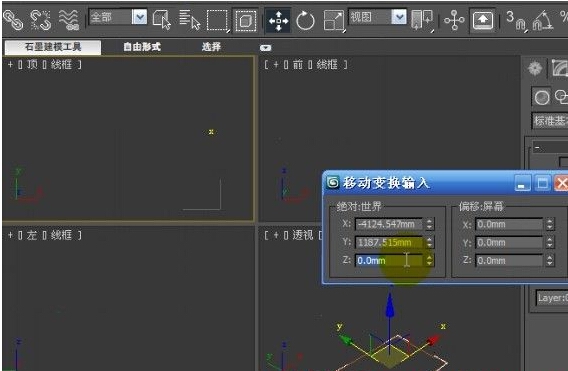
Task: Click the 前 viewport label
Action: coord(298,64)
